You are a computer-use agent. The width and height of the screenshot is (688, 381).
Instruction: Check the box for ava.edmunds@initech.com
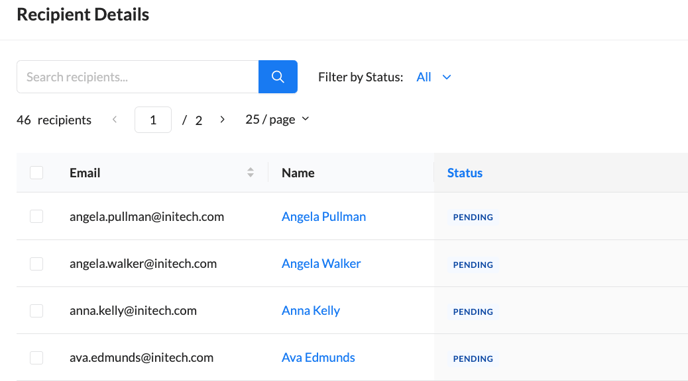coord(36,358)
